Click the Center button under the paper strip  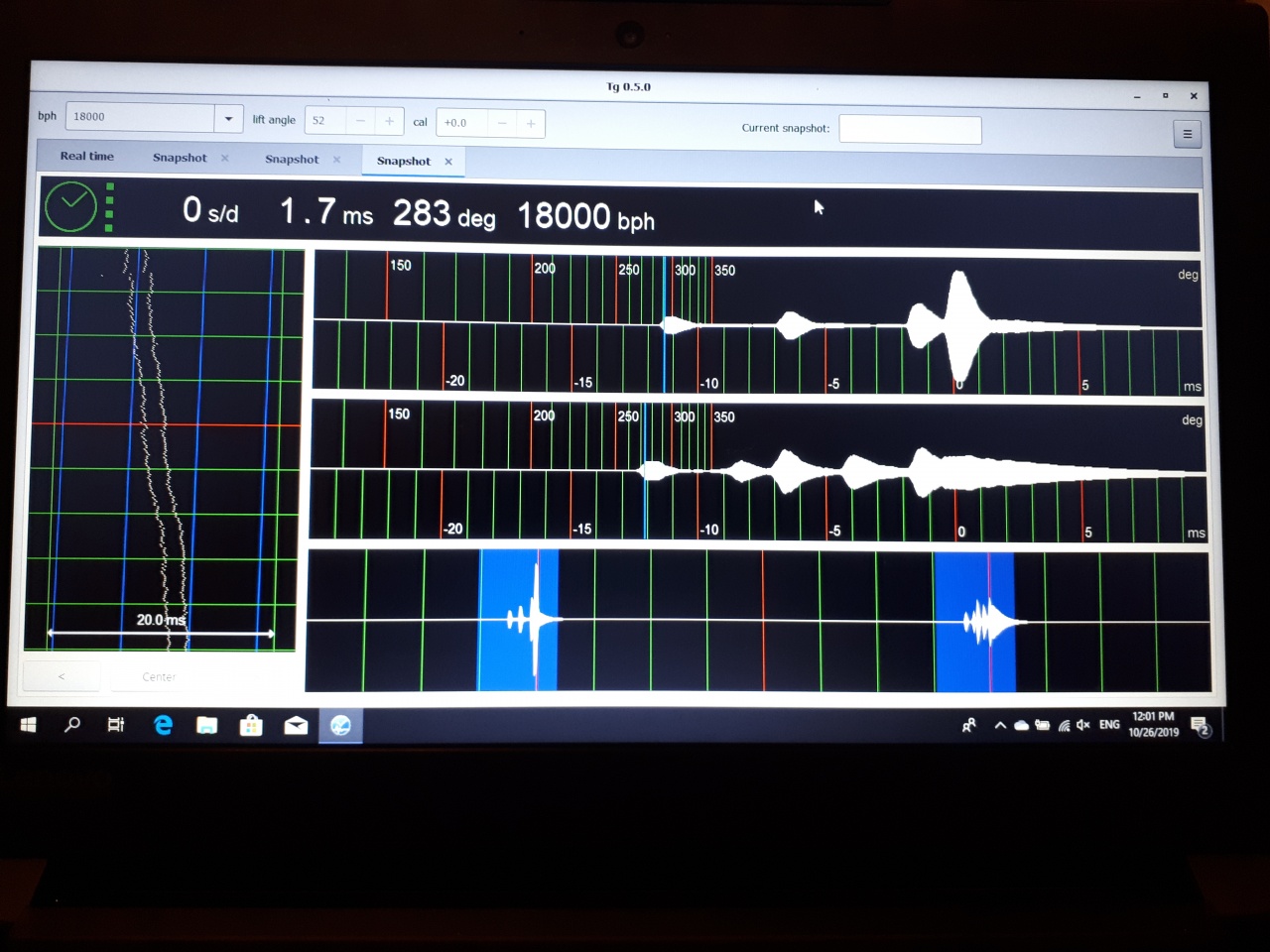pos(159,677)
